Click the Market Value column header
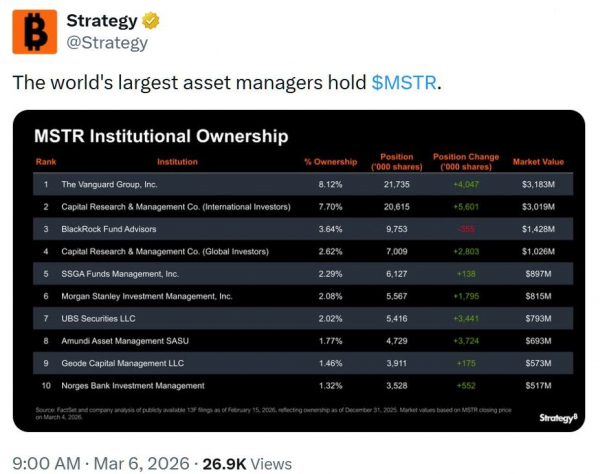Image resolution: width=600 pixels, height=474 pixels. point(538,162)
